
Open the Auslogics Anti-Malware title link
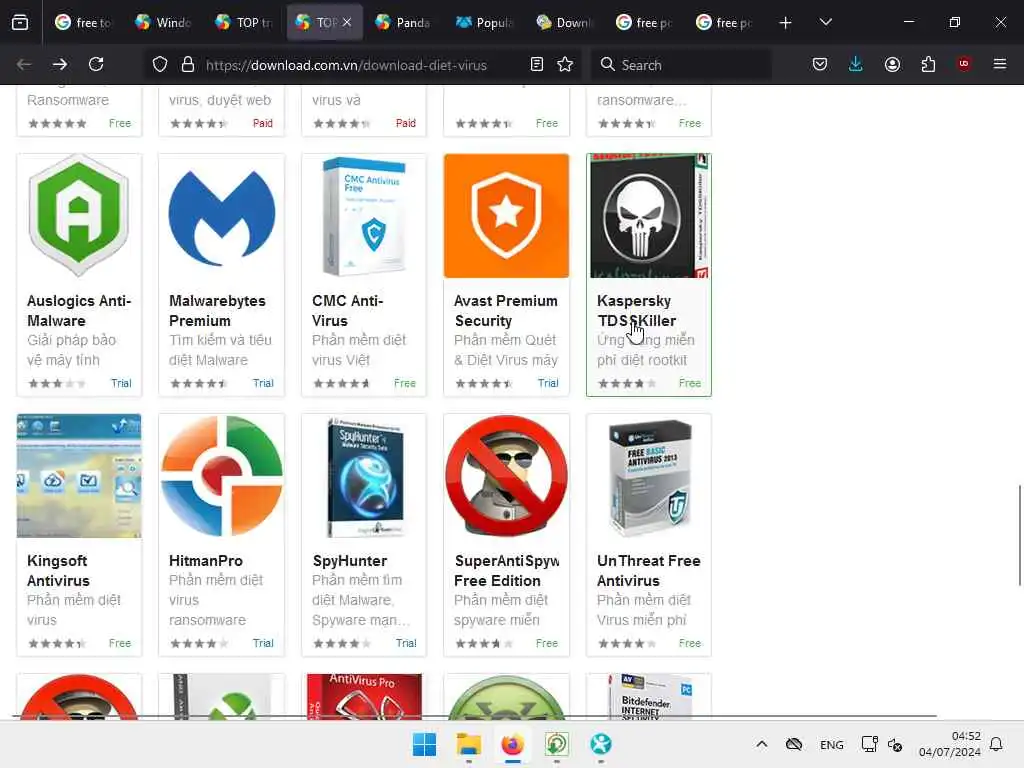pyautogui.click(x=79, y=311)
